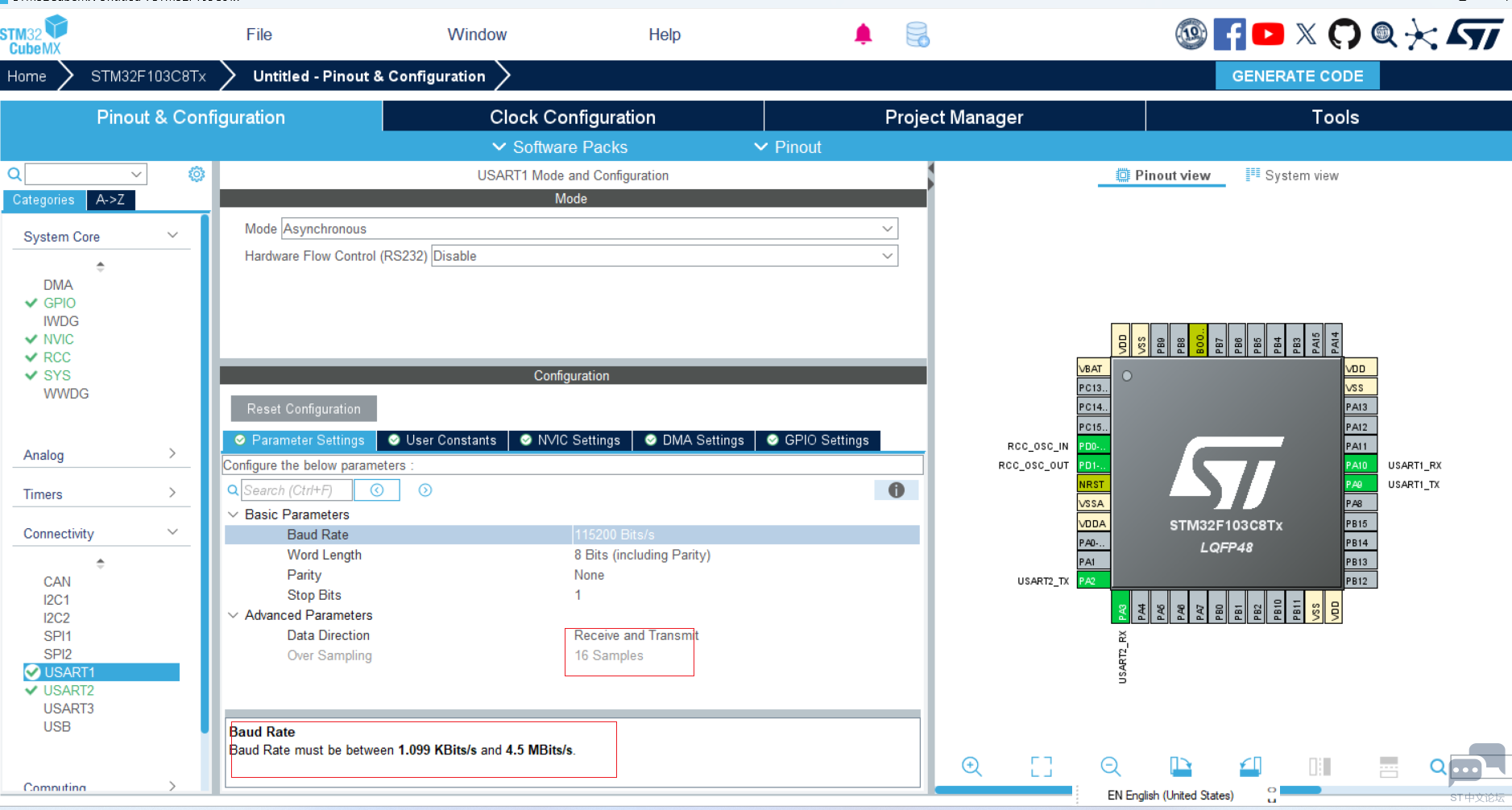This screenshot has height=810, width=1512.
Task: Click the Baud Rate value 115200 Bits/s
Action: (x=746, y=535)
